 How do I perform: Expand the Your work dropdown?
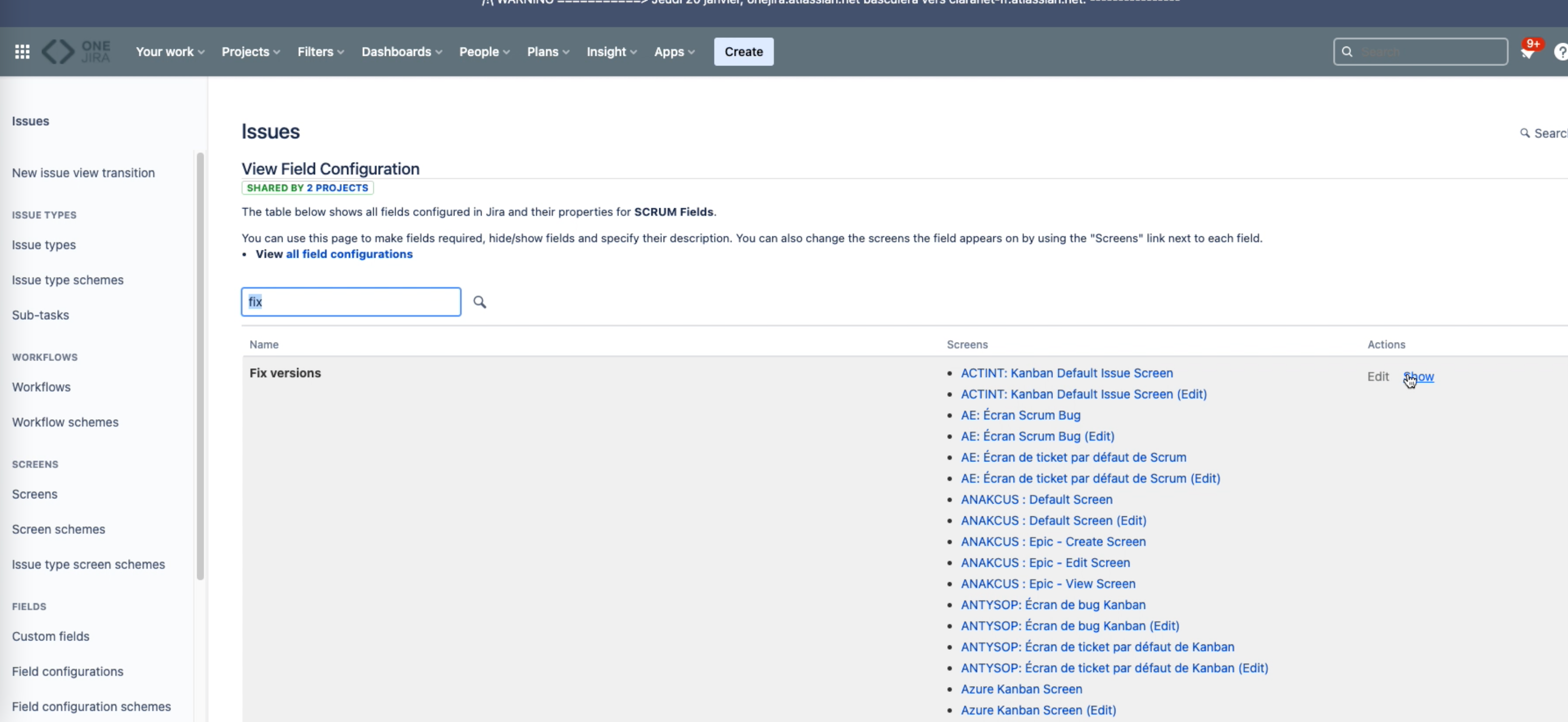click(170, 52)
